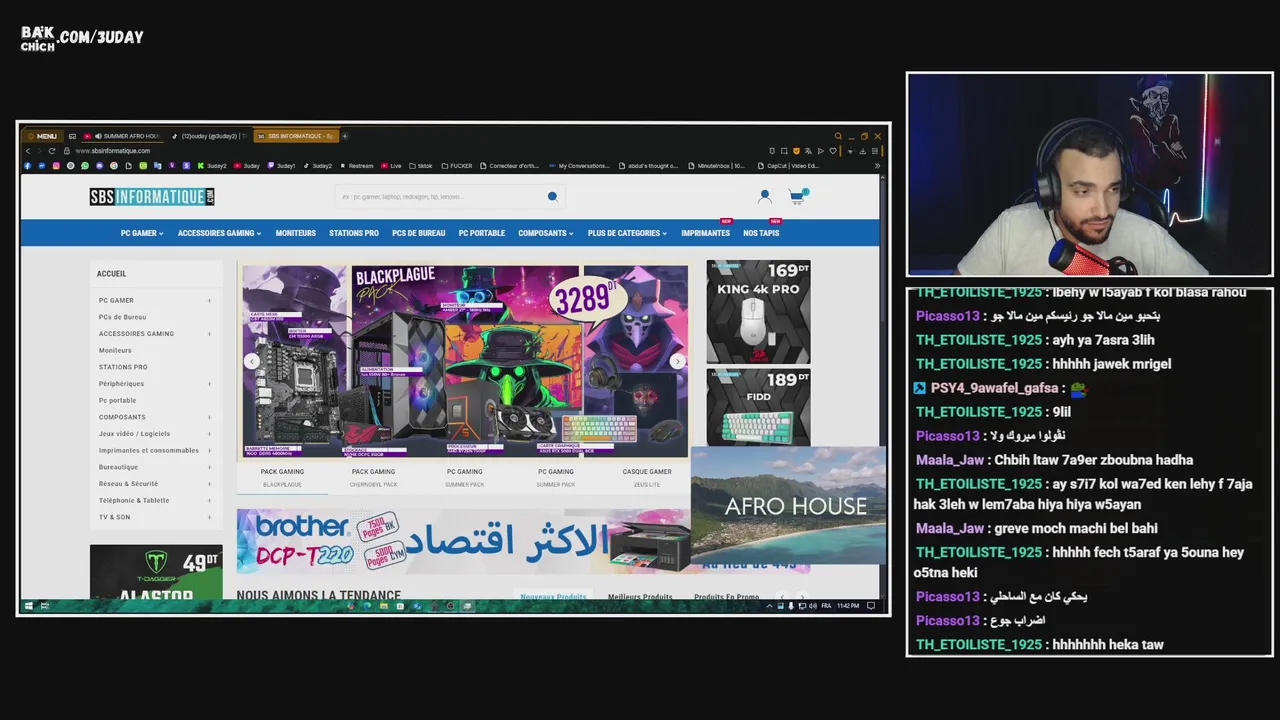The width and height of the screenshot is (1280, 720).
Task: Select the ZEUS LITE casque gamer tab
Action: click(x=647, y=478)
